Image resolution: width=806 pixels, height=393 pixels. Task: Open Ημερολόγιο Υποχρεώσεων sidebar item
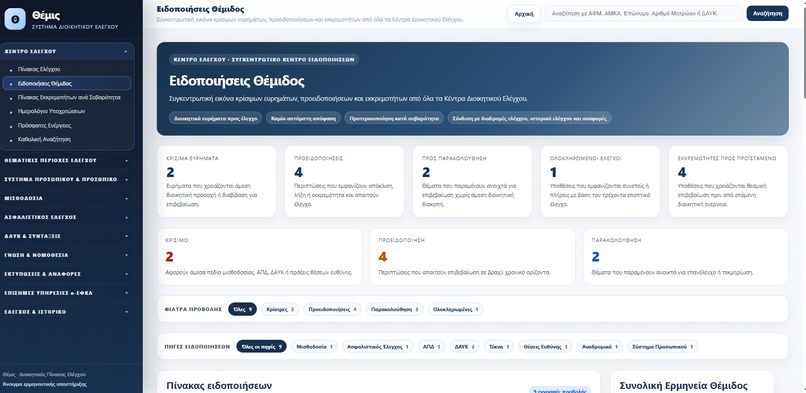(67, 111)
